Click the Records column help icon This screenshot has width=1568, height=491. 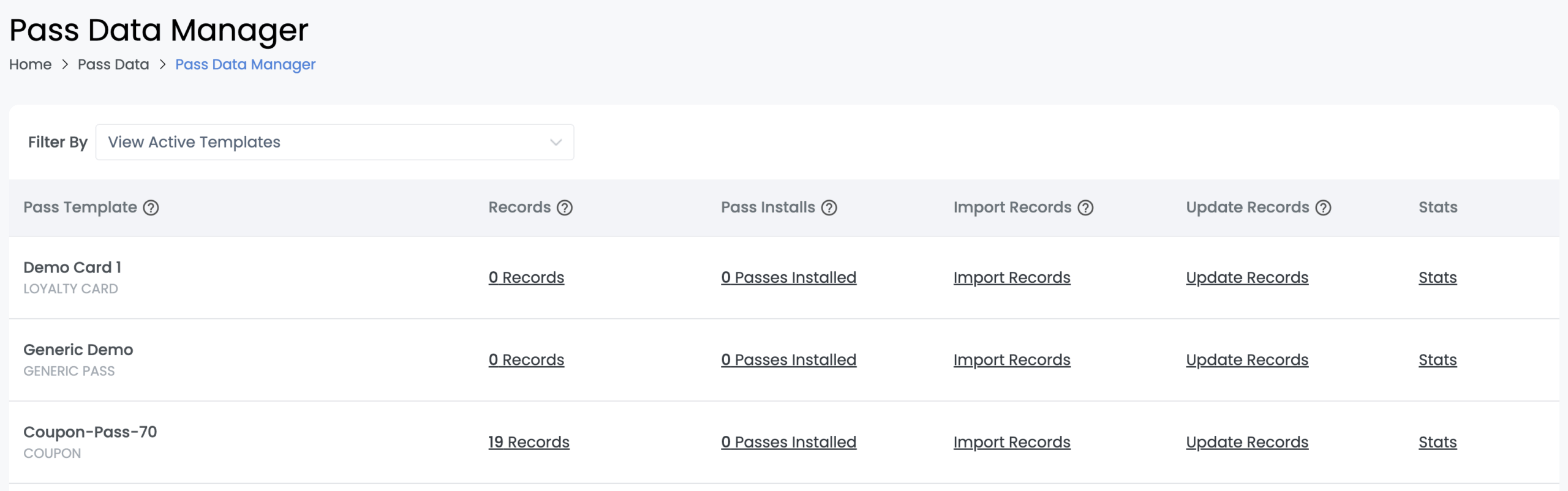pyautogui.click(x=565, y=208)
